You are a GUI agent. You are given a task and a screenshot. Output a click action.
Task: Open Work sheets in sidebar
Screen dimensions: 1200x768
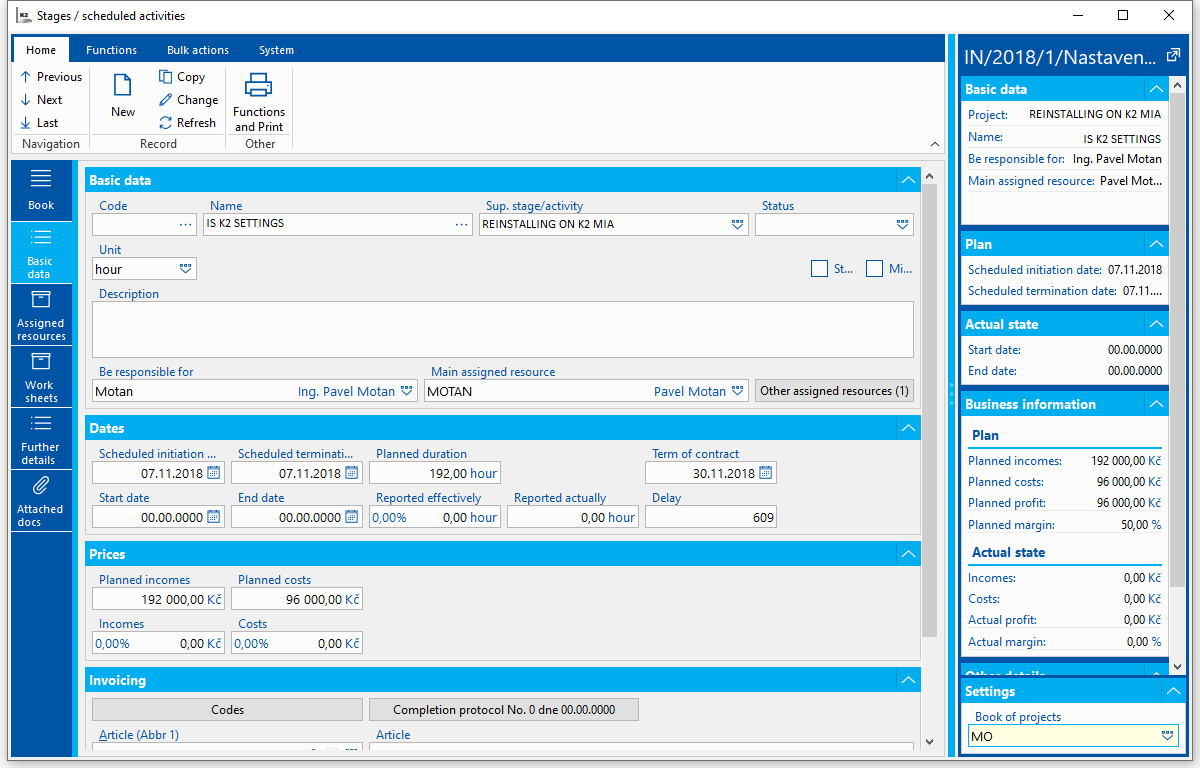(41, 377)
